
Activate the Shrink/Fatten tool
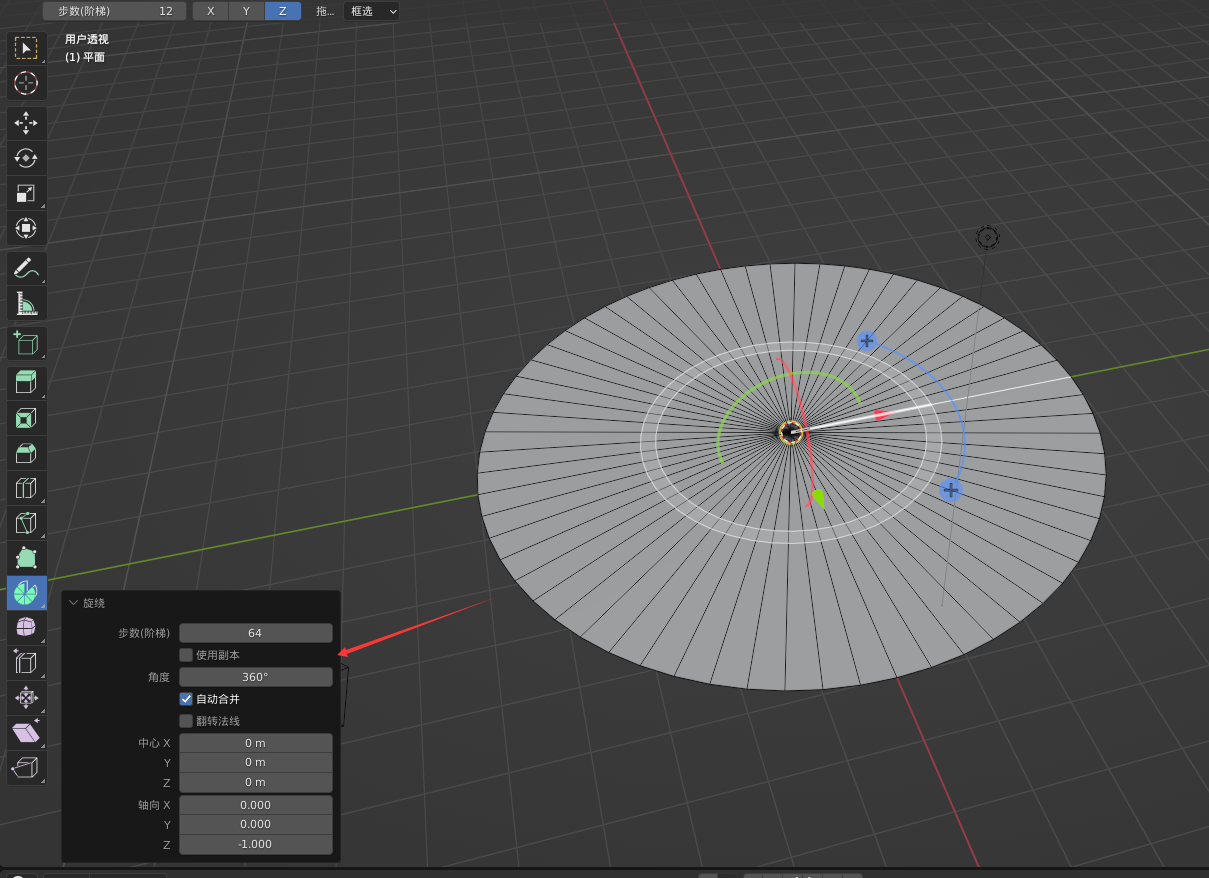coord(26,698)
